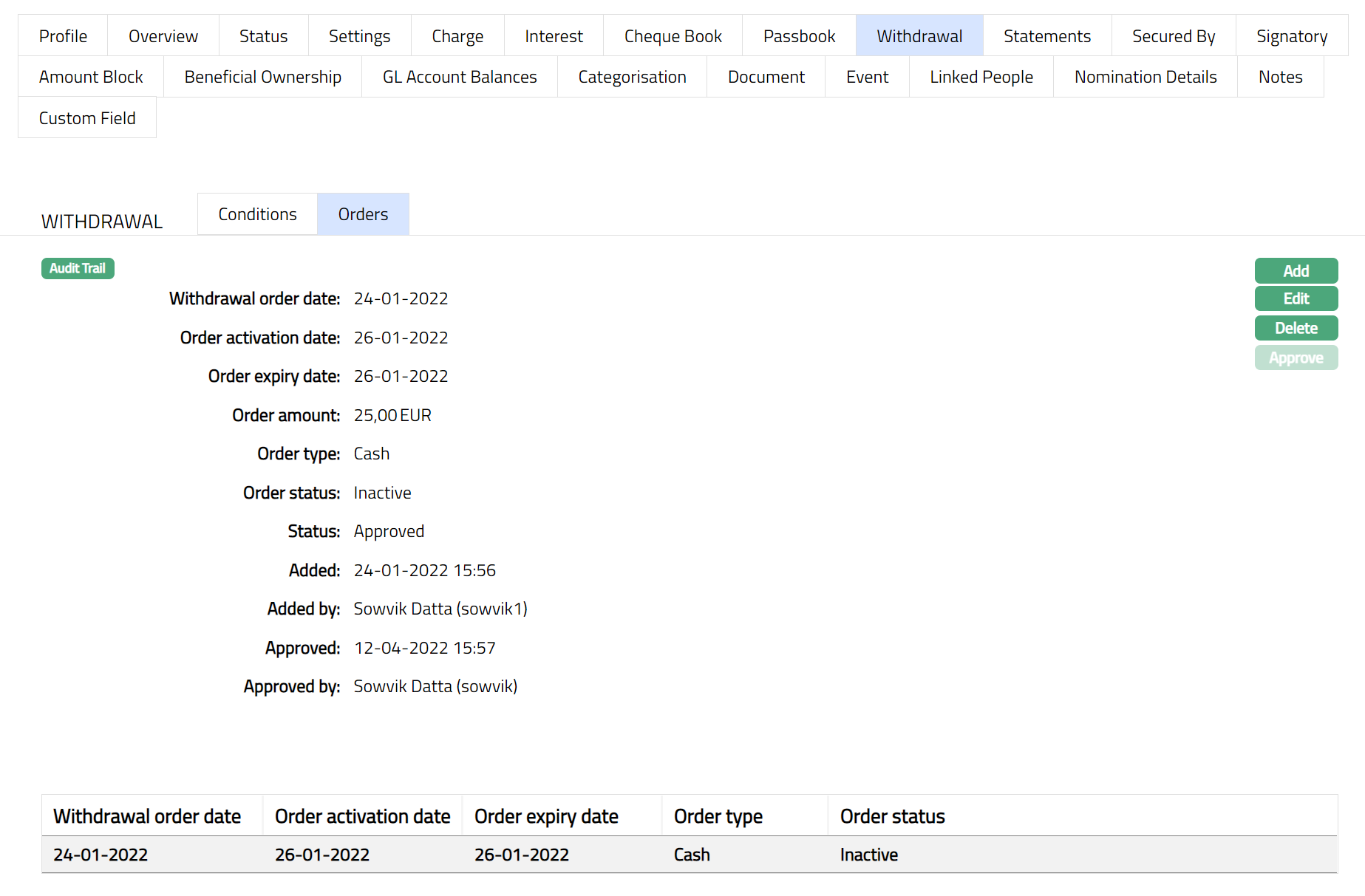Select the Custom Field tab
Viewport: 1365px width, 896px height.
(x=87, y=118)
